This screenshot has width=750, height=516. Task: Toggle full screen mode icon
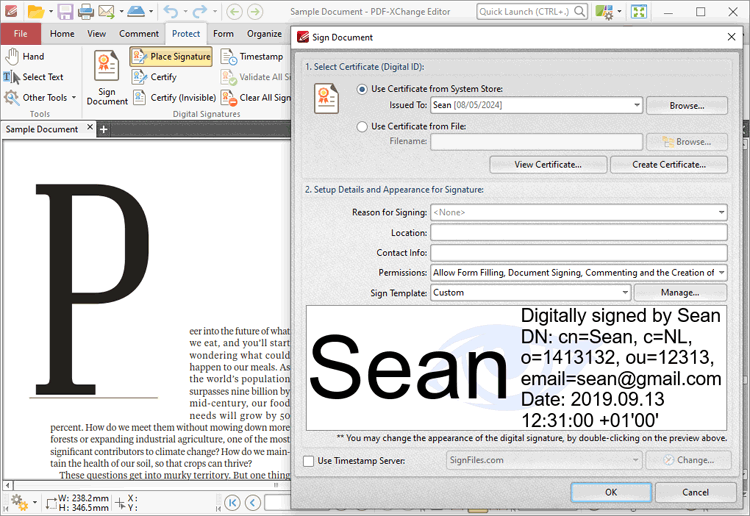point(639,11)
